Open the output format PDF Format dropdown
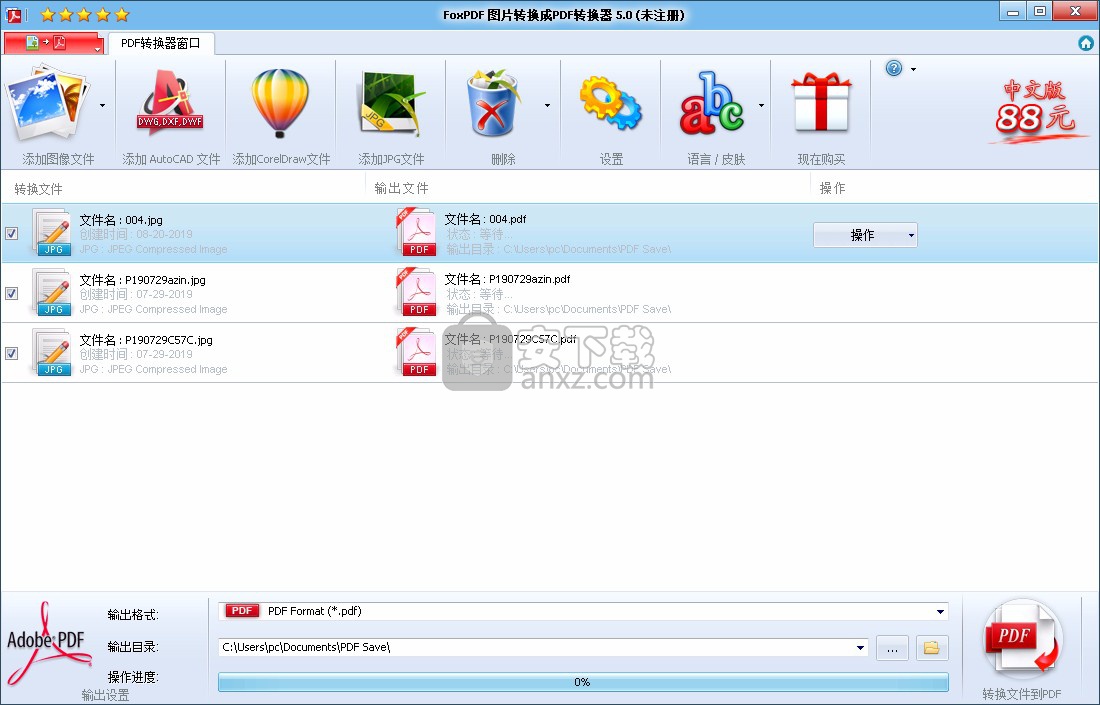 click(x=583, y=611)
